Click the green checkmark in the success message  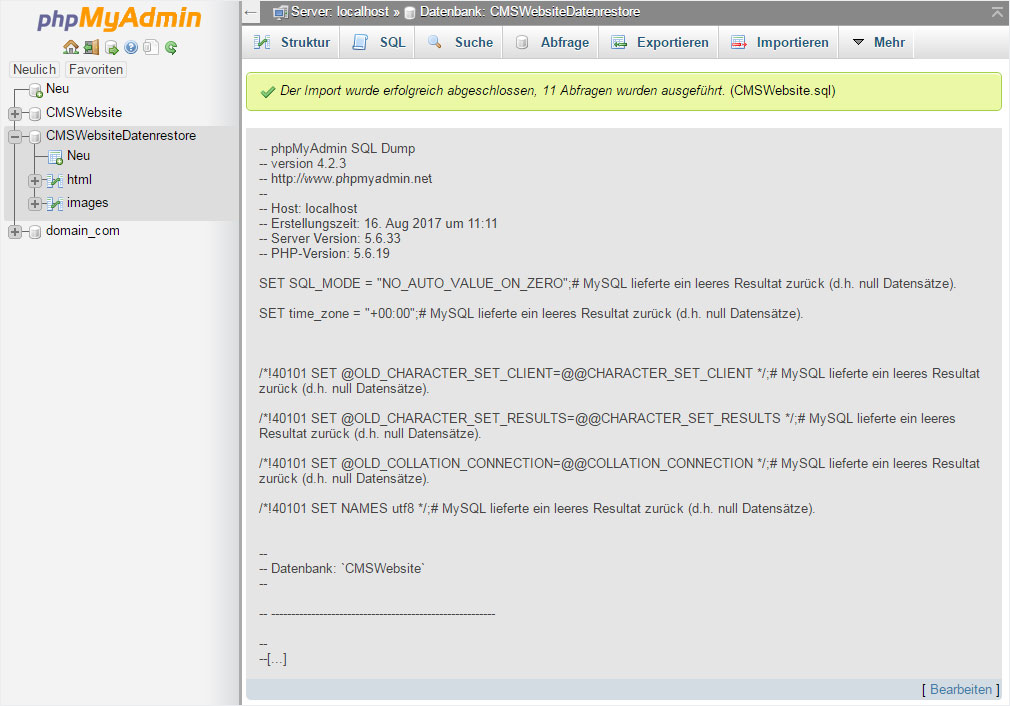coord(268,91)
